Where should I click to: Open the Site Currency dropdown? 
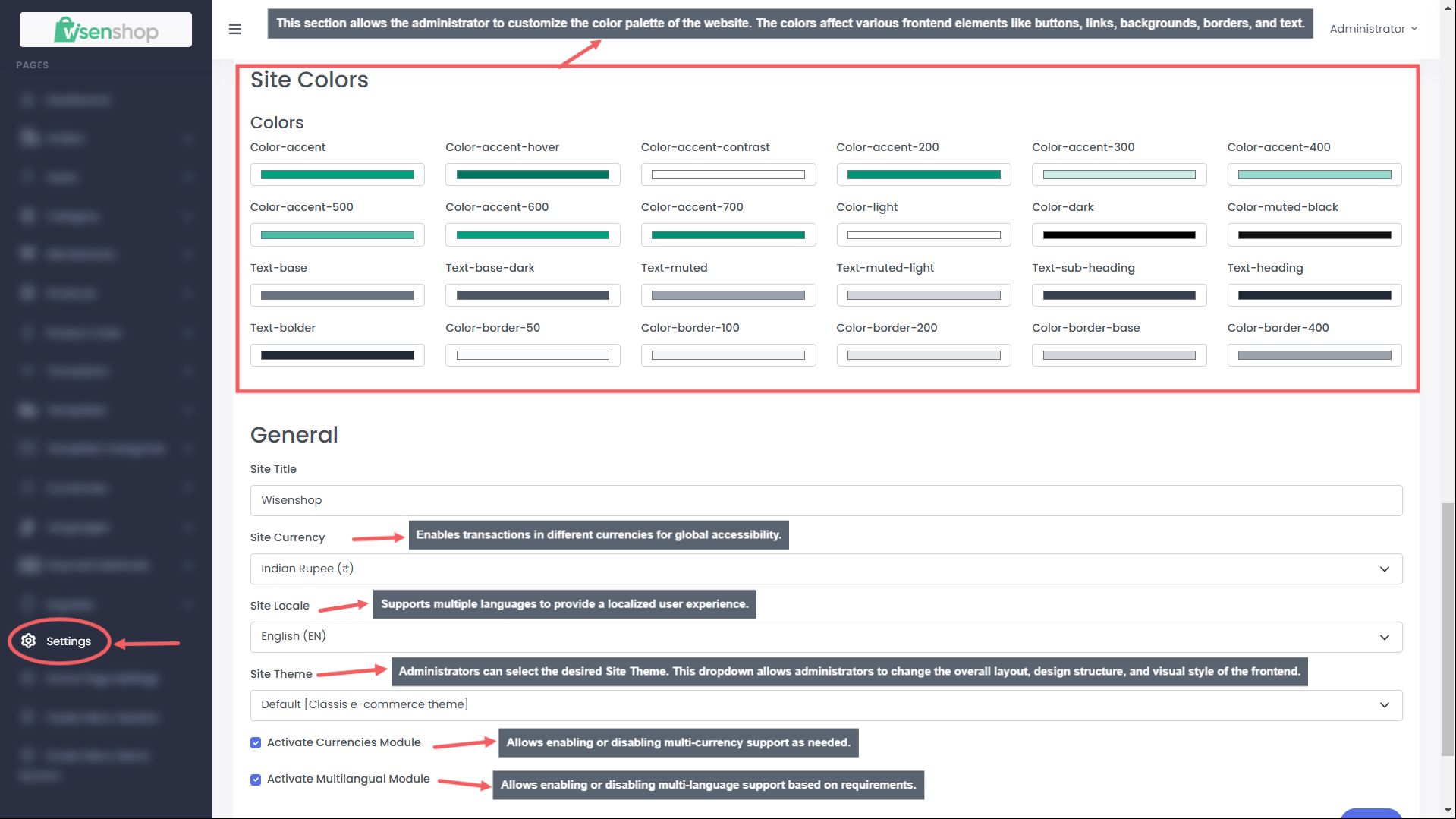coord(826,569)
